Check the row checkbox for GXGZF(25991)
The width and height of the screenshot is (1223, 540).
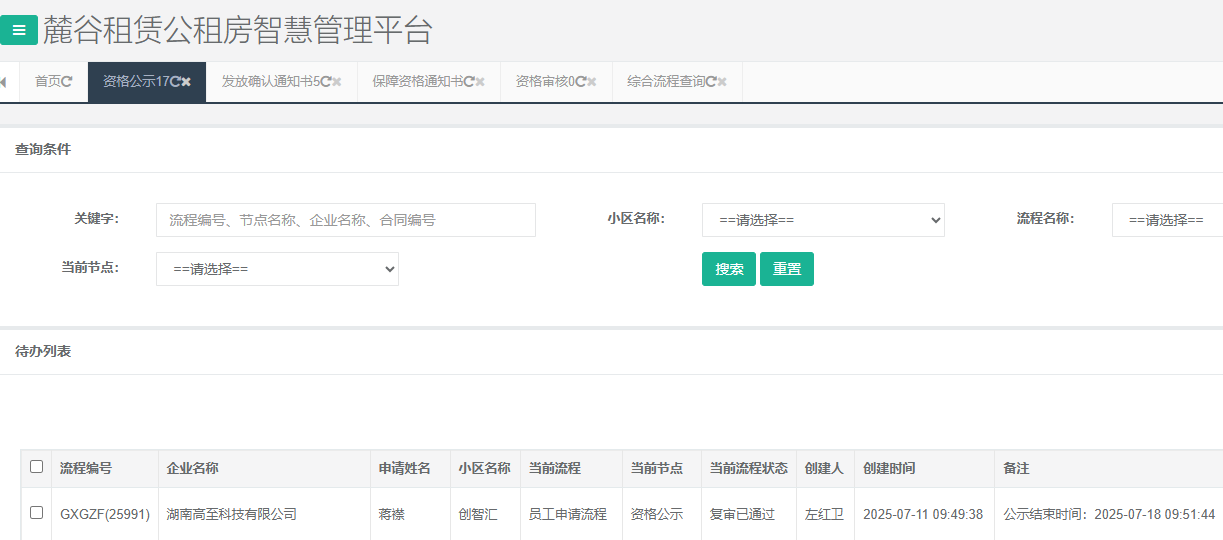[x=37, y=513]
